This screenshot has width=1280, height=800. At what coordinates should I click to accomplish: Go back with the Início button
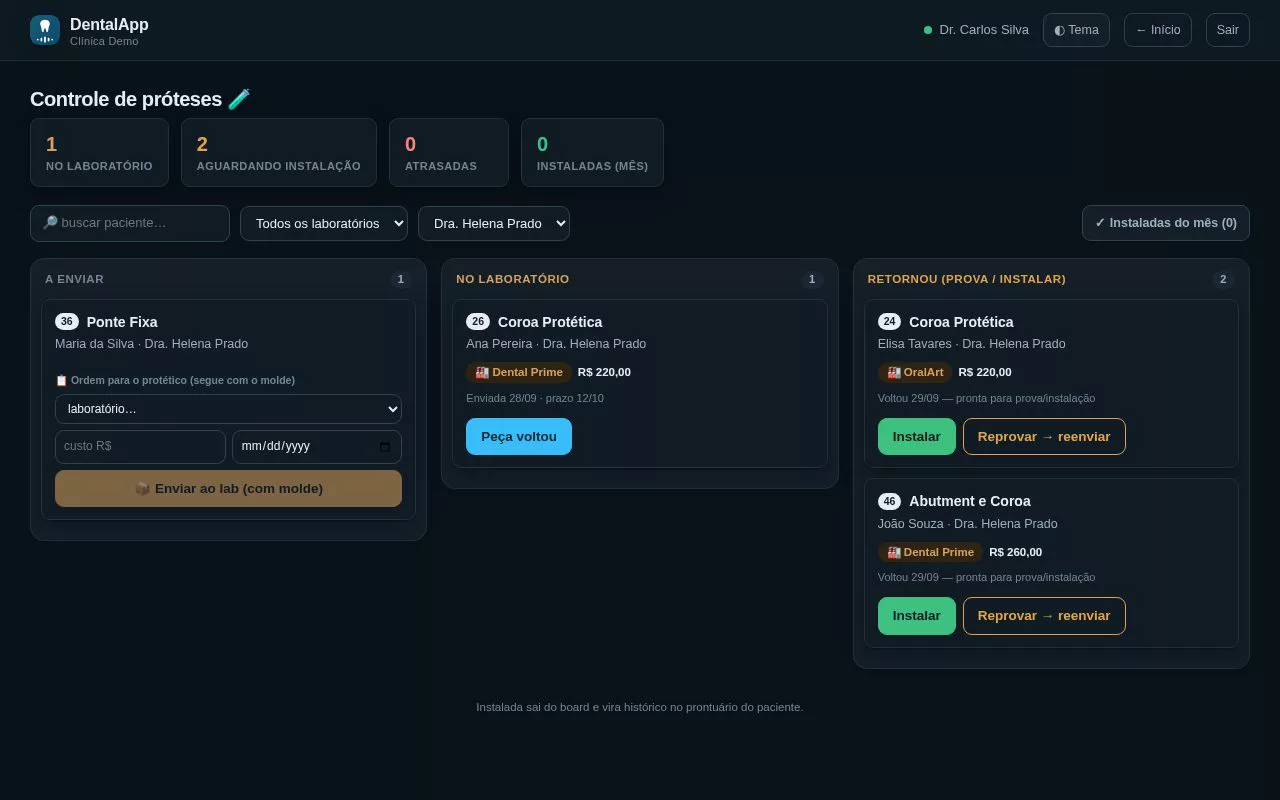[x=1158, y=30]
